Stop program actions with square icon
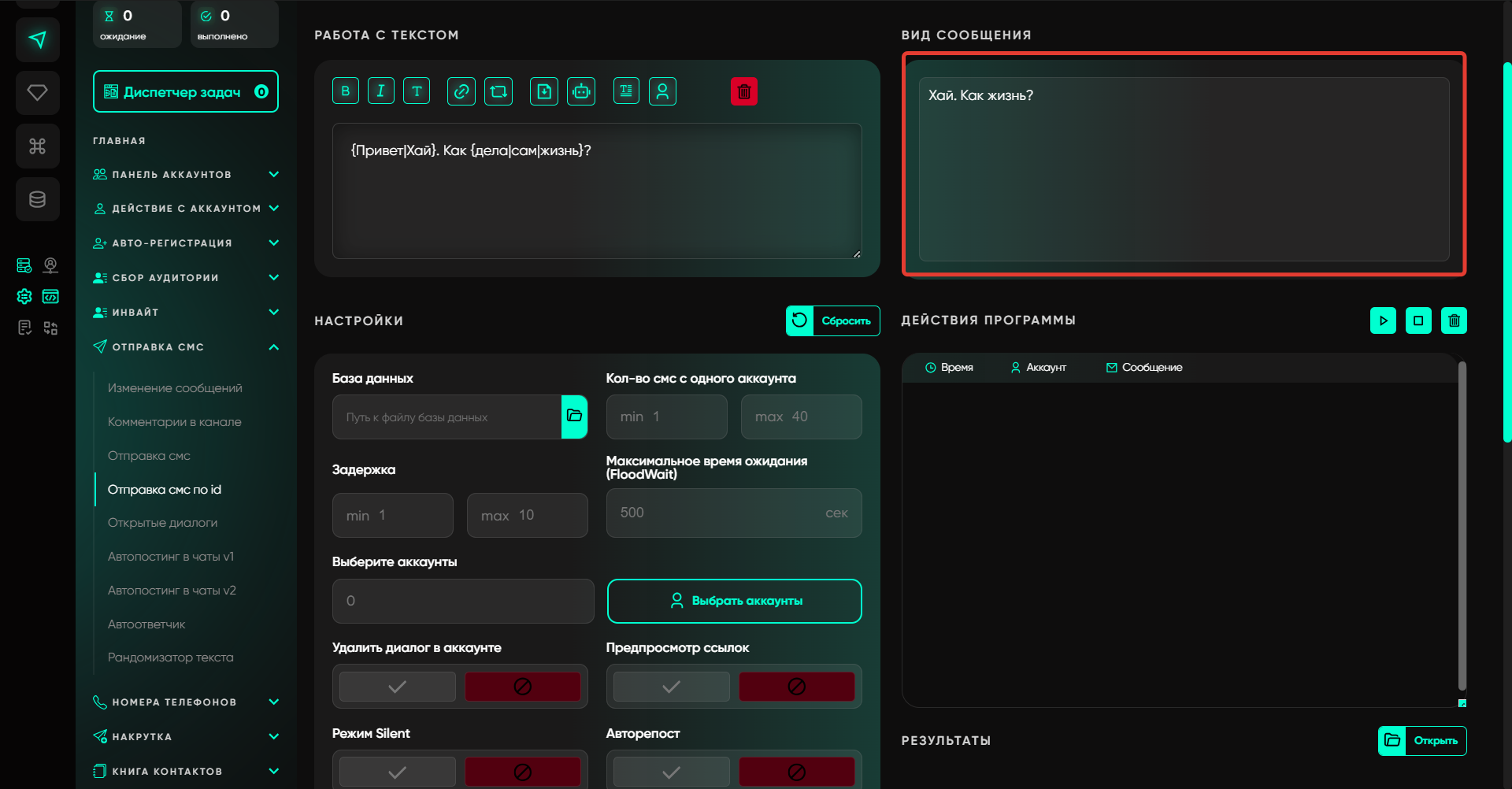Viewport: 1512px width, 789px height. click(x=1418, y=320)
